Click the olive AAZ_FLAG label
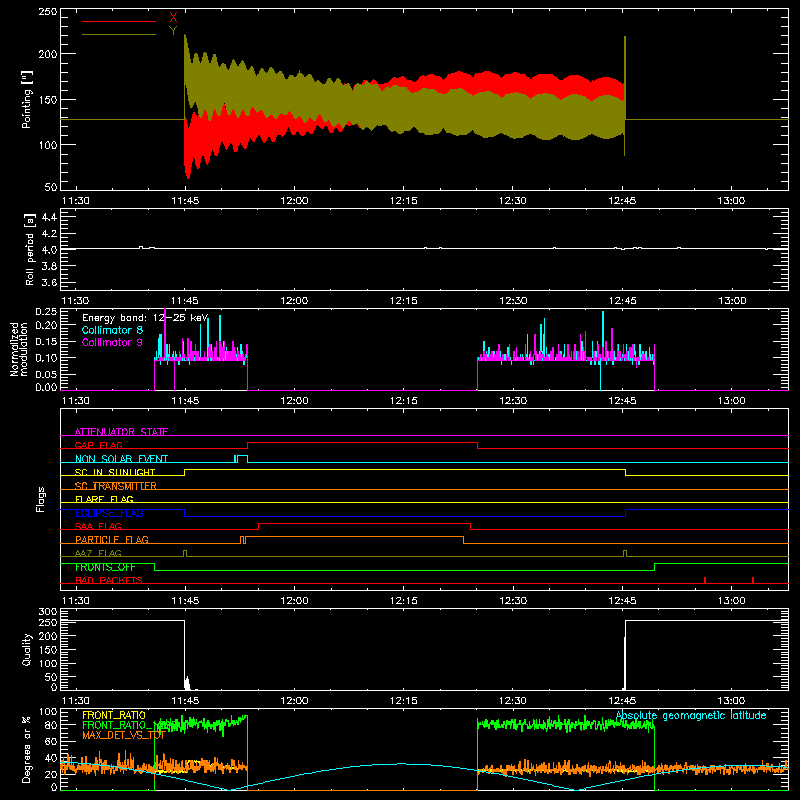Image resolution: width=800 pixels, height=800 pixels. 98,553
